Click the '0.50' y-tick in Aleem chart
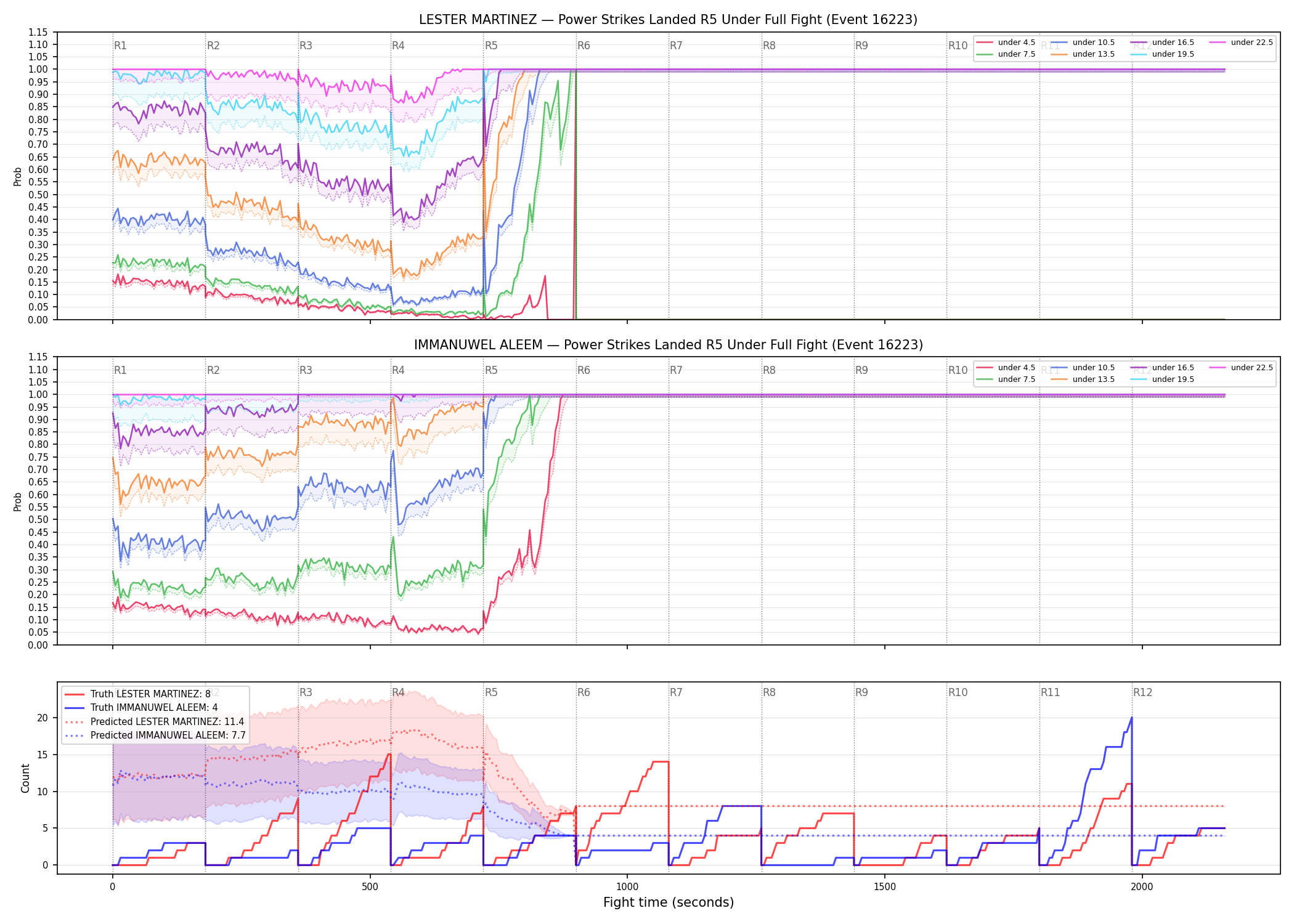The width and height of the screenshot is (1294, 924). pos(38,519)
